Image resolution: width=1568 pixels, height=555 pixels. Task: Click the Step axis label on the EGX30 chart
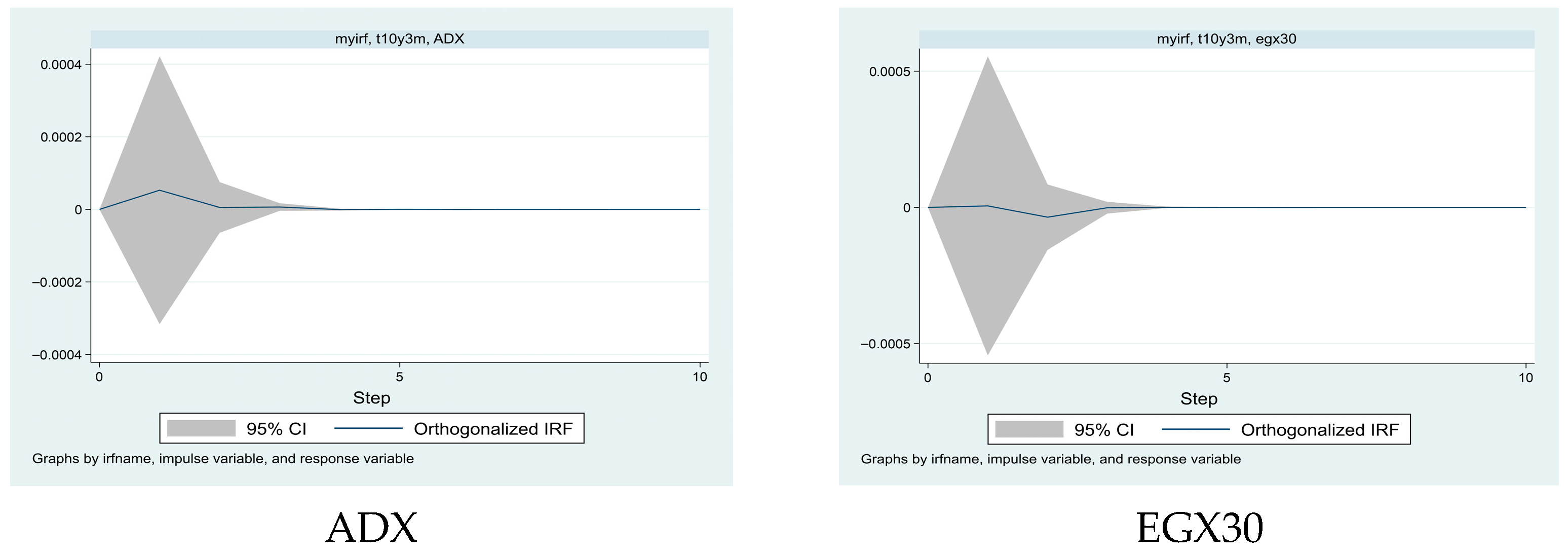[1199, 399]
